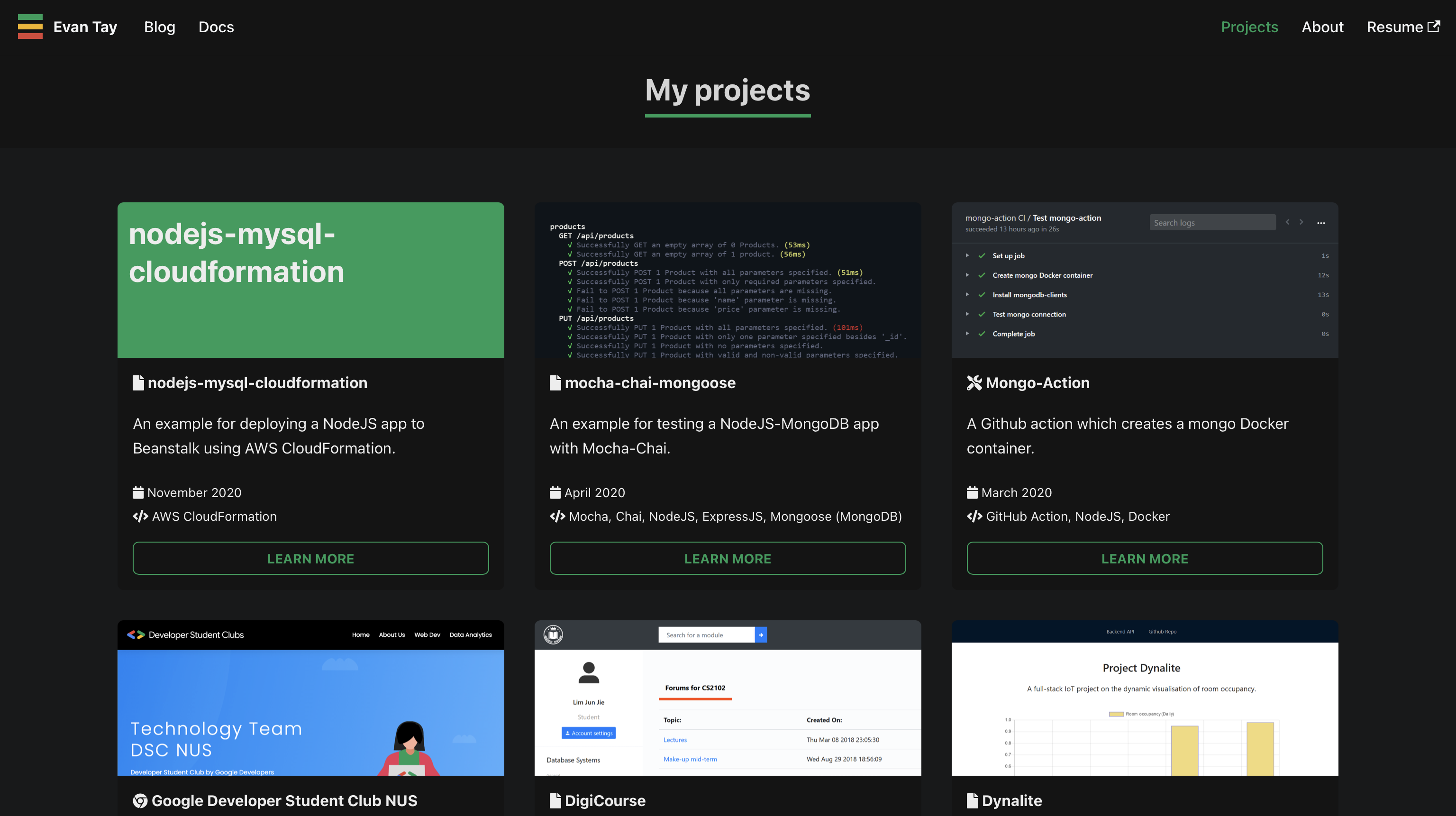
Task: Click the file icon next to Dynalite title
Action: (972, 800)
